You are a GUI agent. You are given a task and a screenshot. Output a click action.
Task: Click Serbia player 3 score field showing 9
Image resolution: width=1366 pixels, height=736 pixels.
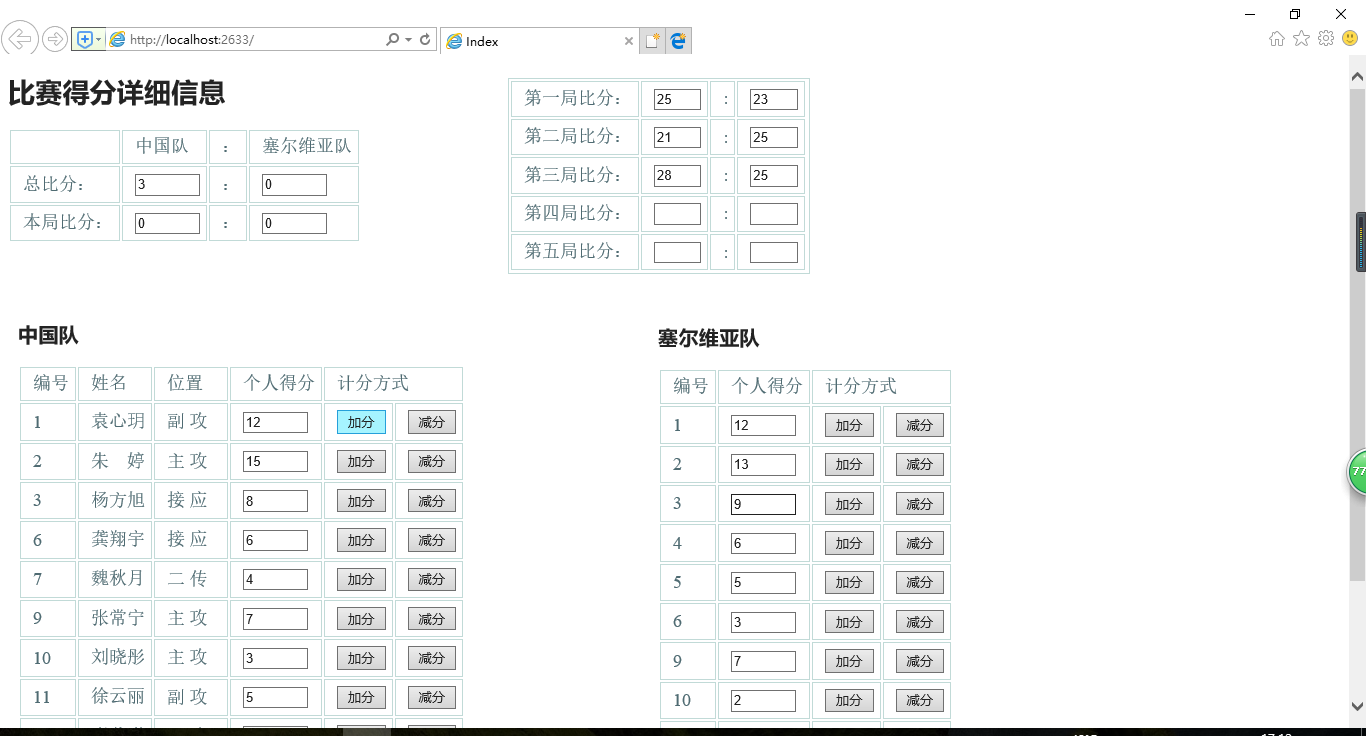[763, 504]
